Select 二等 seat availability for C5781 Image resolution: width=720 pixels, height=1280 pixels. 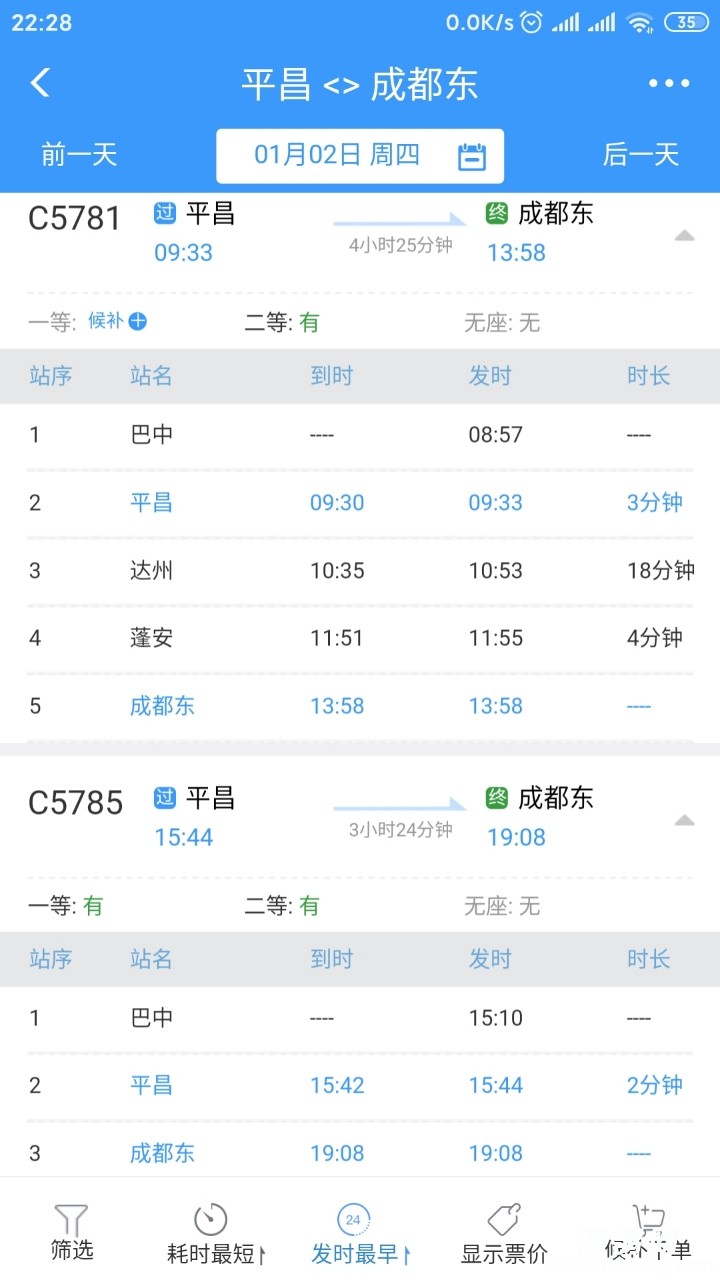(282, 322)
